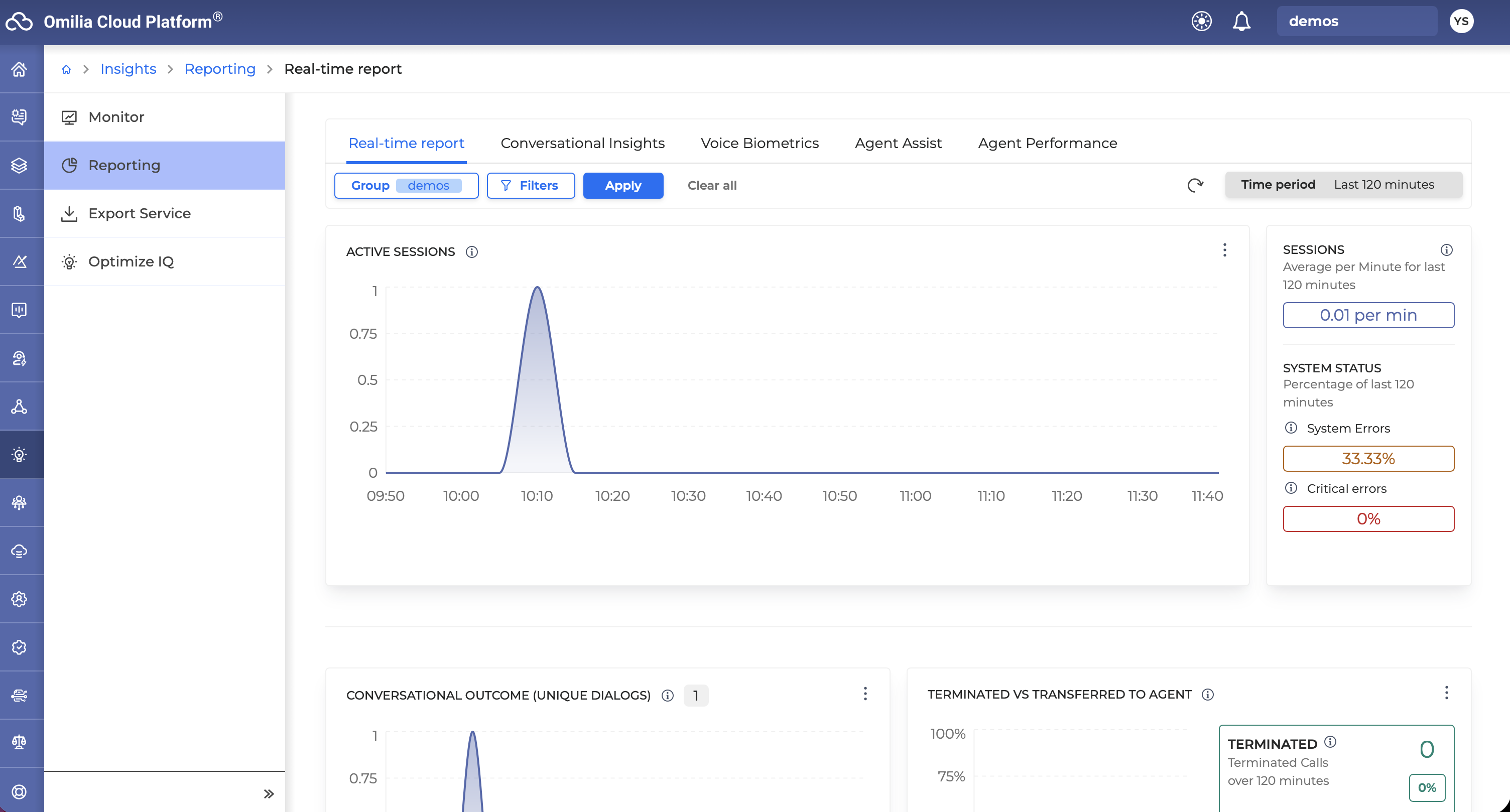Click the breadcrumb home icon

66,69
